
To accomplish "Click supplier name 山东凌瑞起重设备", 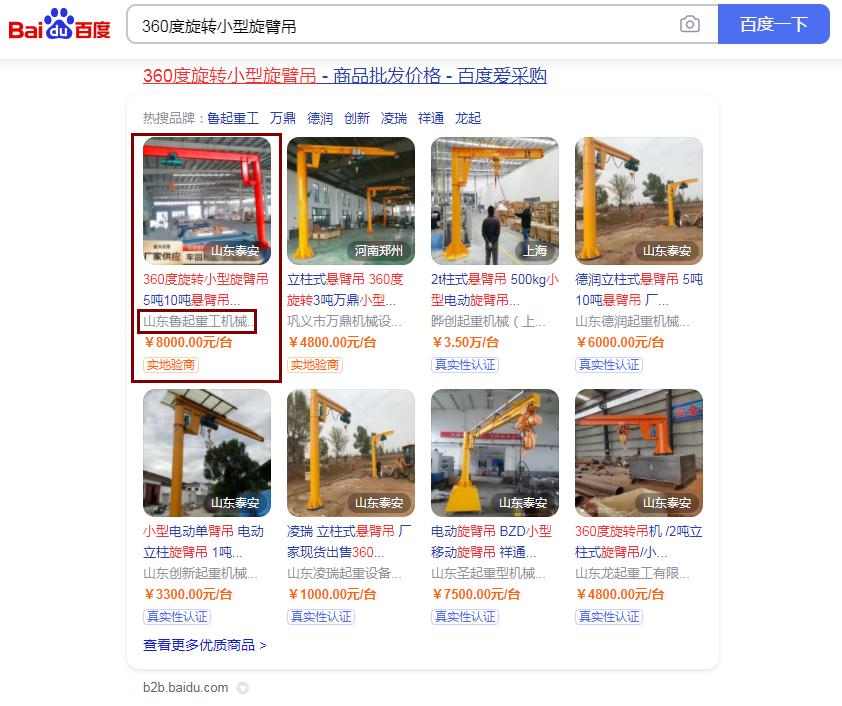I will [344, 573].
